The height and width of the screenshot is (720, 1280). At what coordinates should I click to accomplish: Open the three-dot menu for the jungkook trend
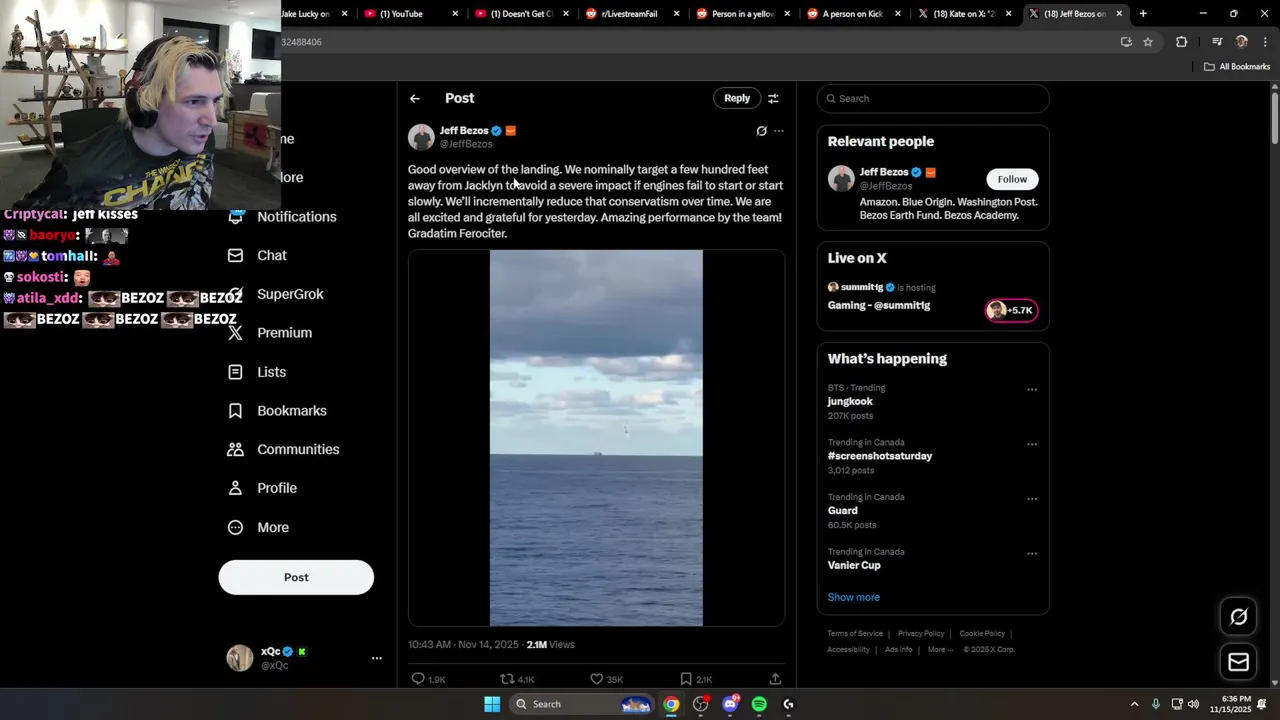[x=1032, y=390]
